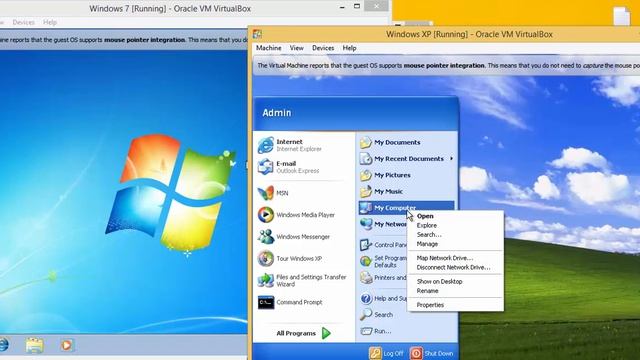Launch MSN butterfly icon

click(x=266, y=193)
